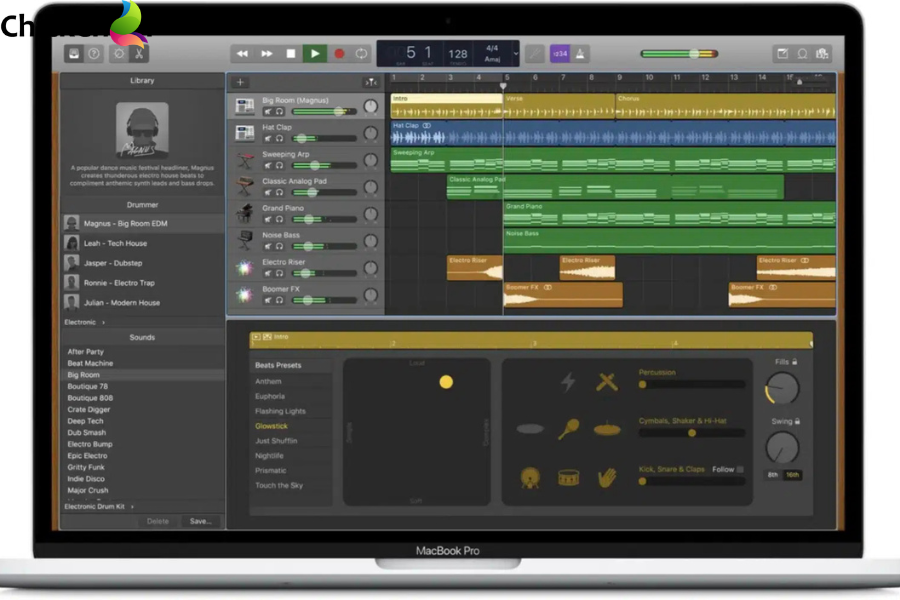This screenshot has height=600, width=900.
Task: Click the yellow puck in the Drummer XY pad
Action: [x=447, y=382]
